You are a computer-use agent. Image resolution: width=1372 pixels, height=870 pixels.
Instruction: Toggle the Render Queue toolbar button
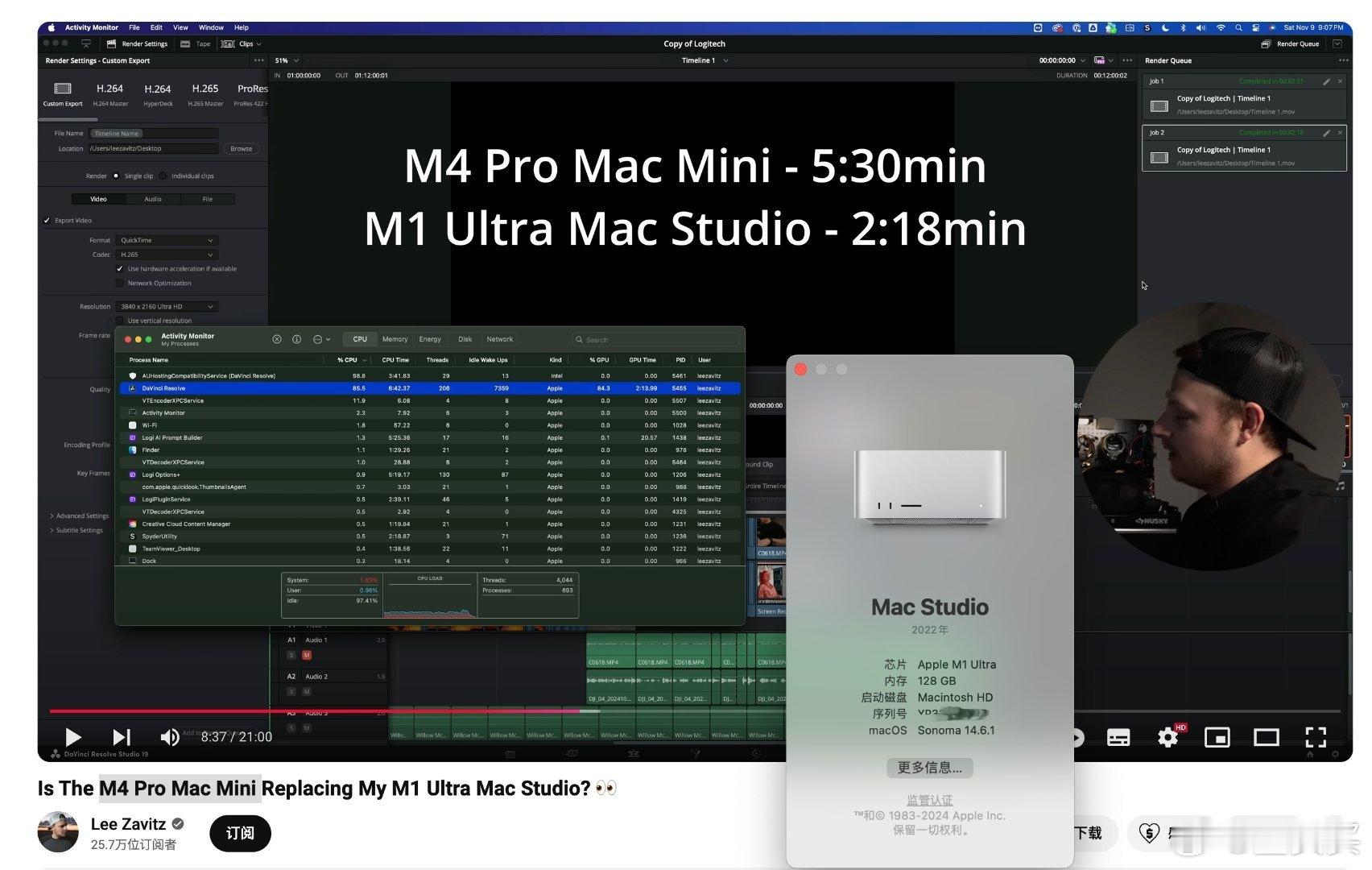(x=1290, y=44)
